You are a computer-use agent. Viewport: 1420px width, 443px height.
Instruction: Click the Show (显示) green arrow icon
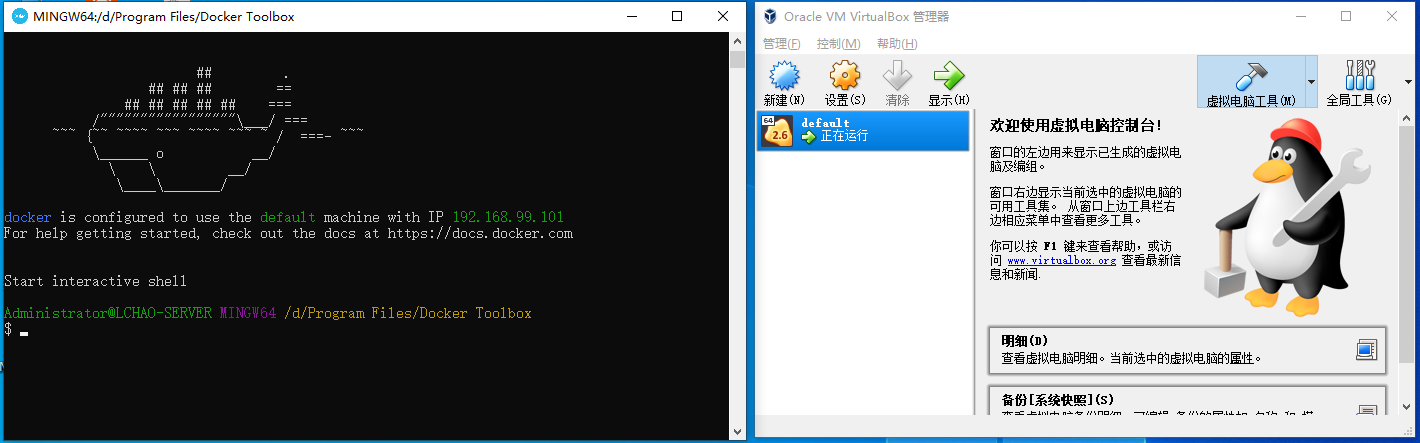pyautogui.click(x=947, y=75)
